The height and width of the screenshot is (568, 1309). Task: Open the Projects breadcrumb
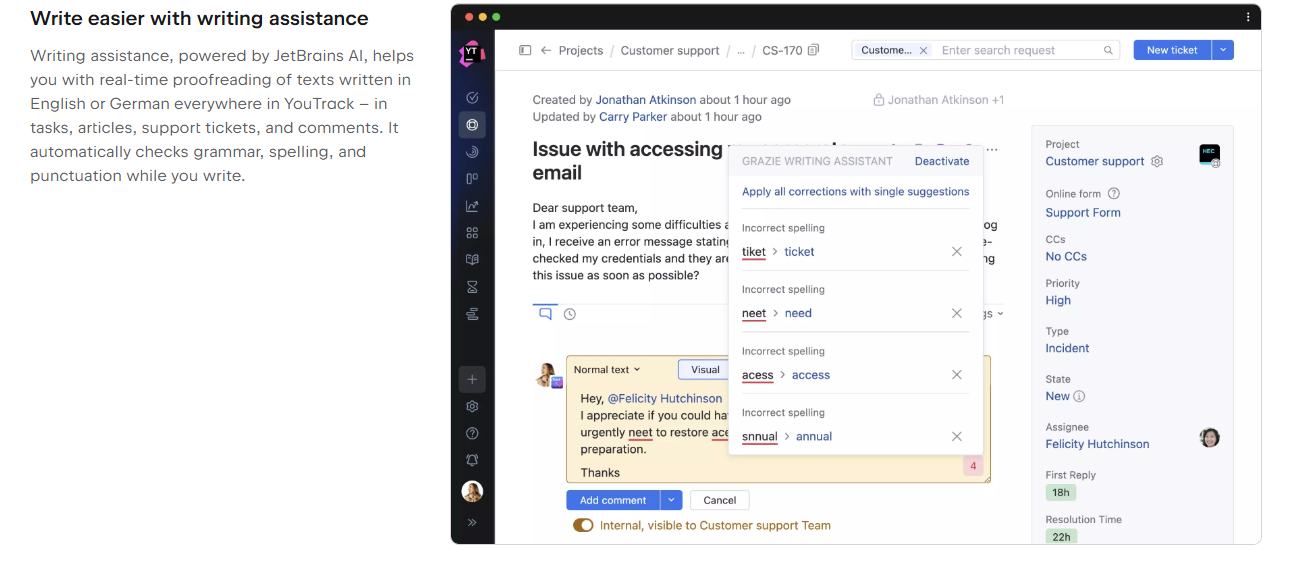[581, 50]
